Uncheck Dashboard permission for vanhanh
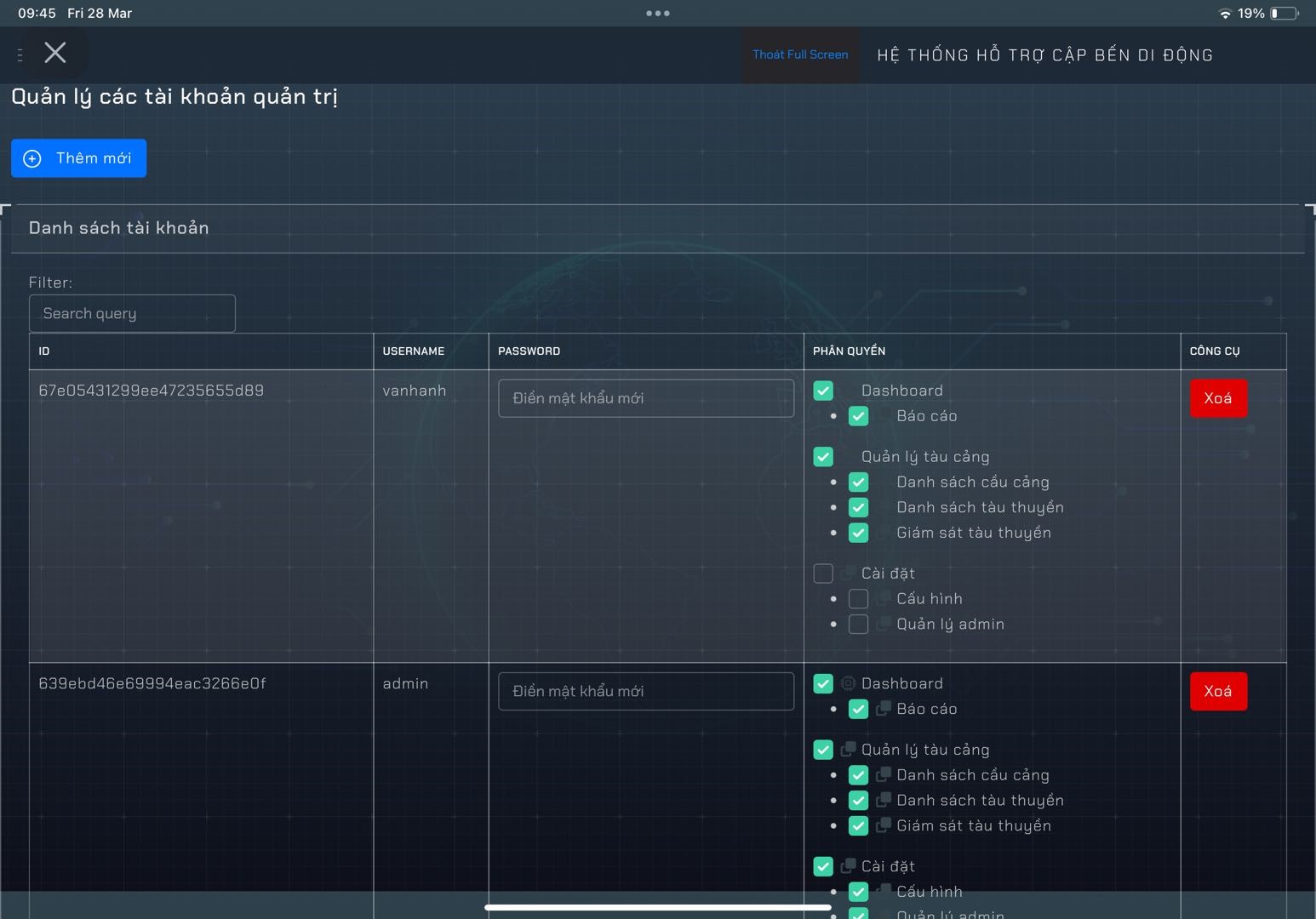This screenshot has height=919, width=1316. [x=823, y=391]
